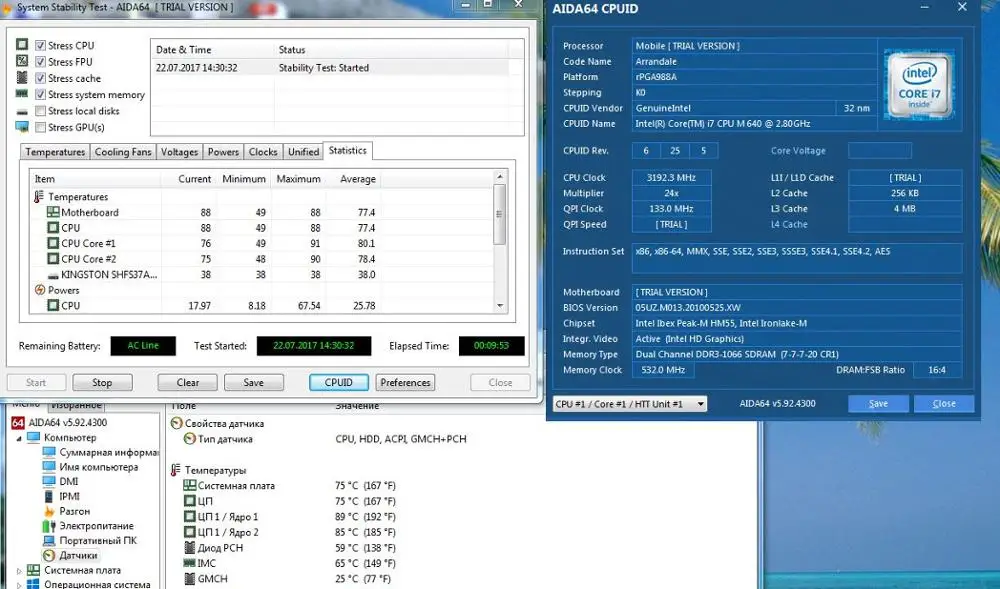This screenshot has width=1000, height=589.
Task: Click the statistics list scroll down arrow
Action: pos(500,306)
